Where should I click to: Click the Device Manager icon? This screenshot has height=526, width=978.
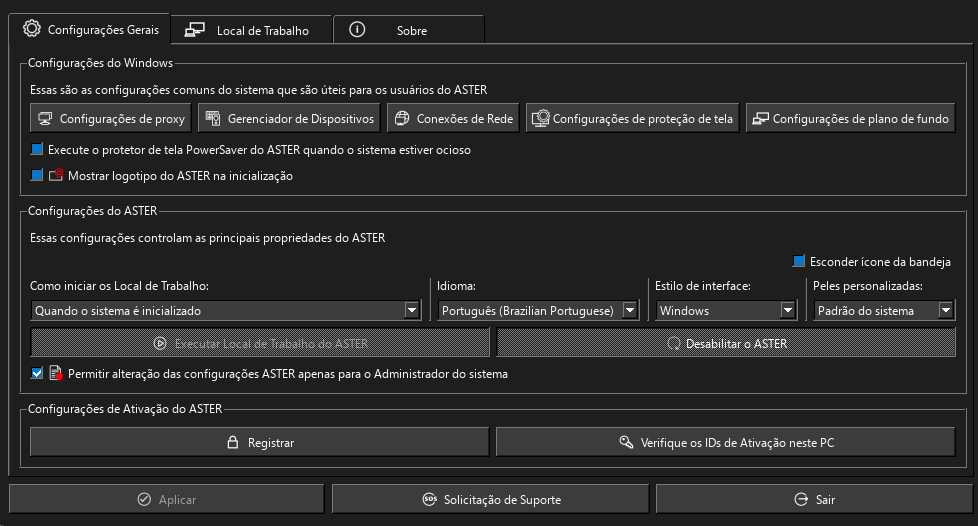pyautogui.click(x=213, y=119)
